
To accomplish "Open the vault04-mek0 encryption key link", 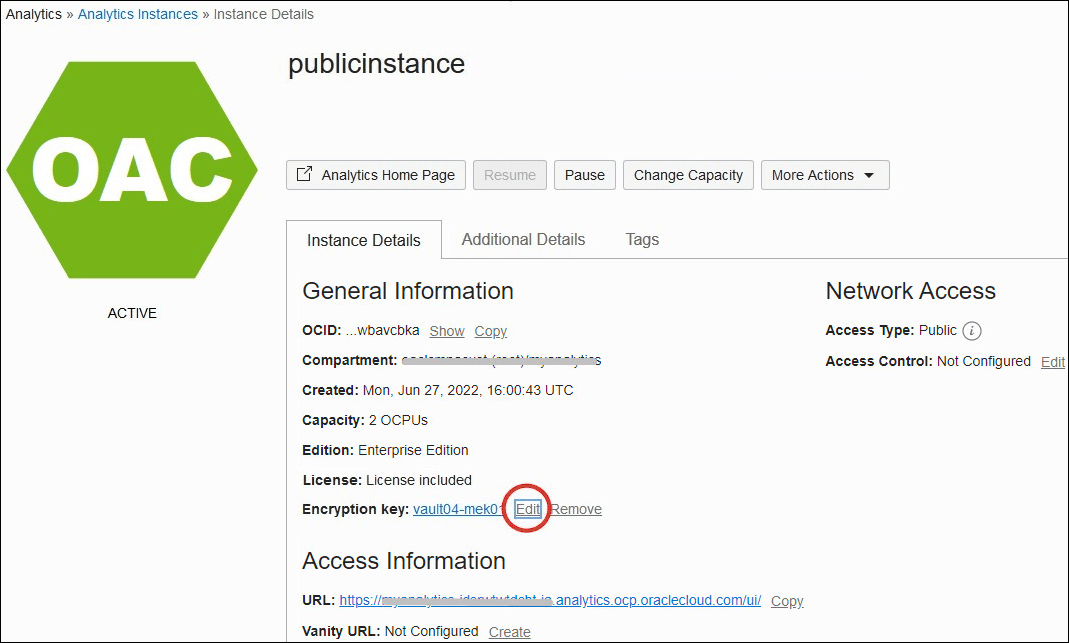I will (457, 509).
